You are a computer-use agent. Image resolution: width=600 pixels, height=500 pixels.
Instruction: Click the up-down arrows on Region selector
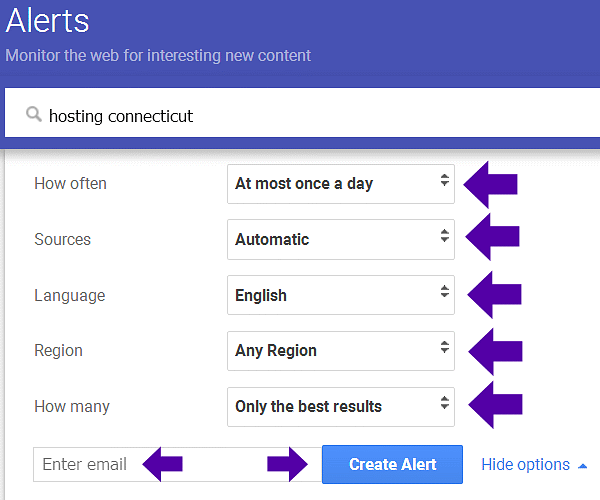coord(444,350)
